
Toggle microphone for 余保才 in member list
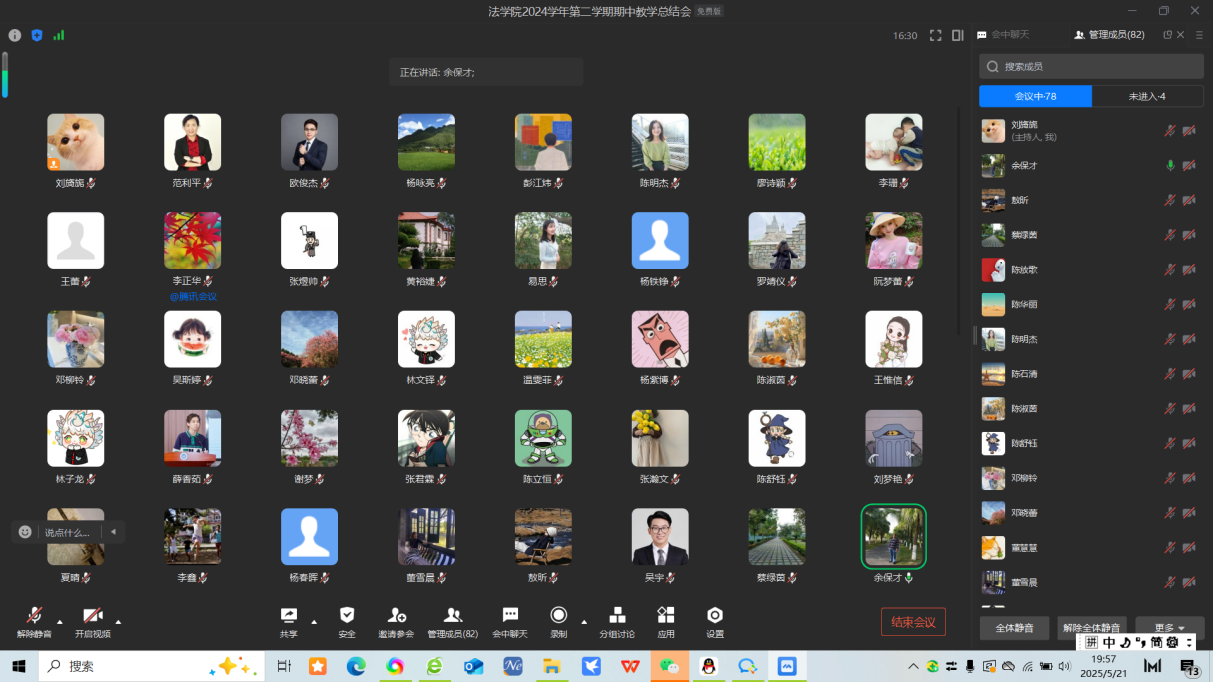[x=1170, y=166]
